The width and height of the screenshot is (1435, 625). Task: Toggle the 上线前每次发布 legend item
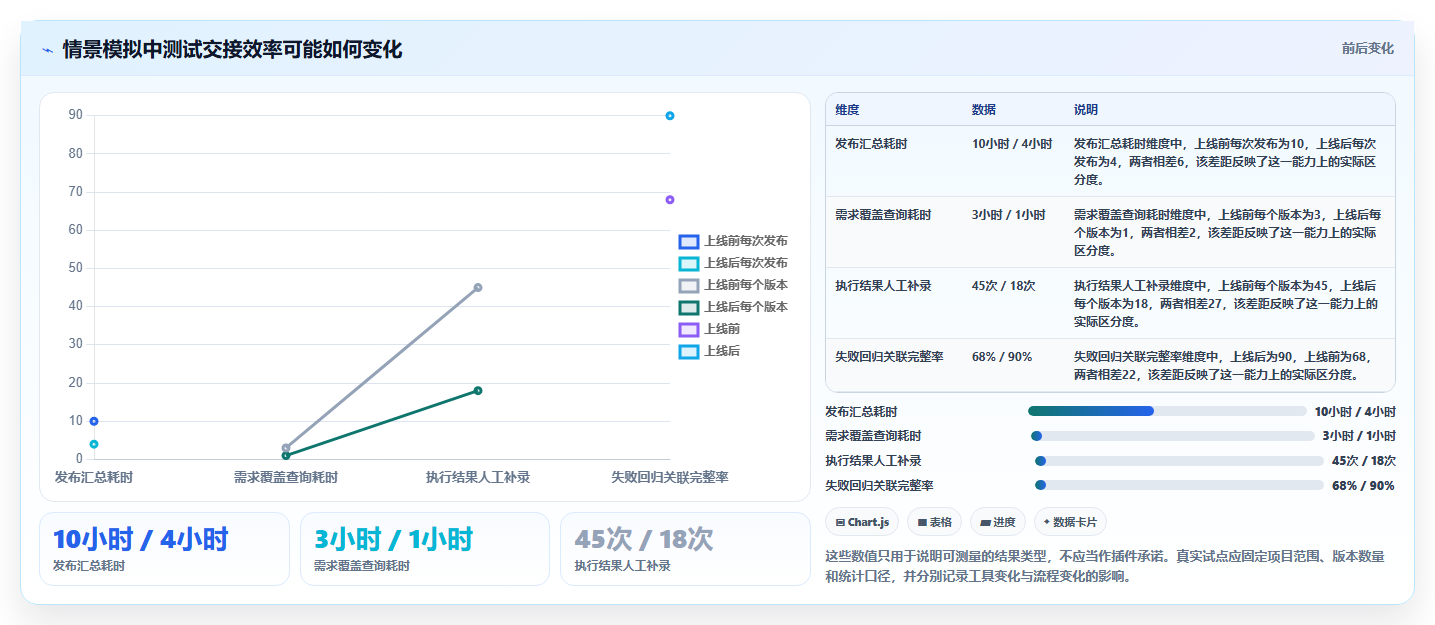pos(733,241)
